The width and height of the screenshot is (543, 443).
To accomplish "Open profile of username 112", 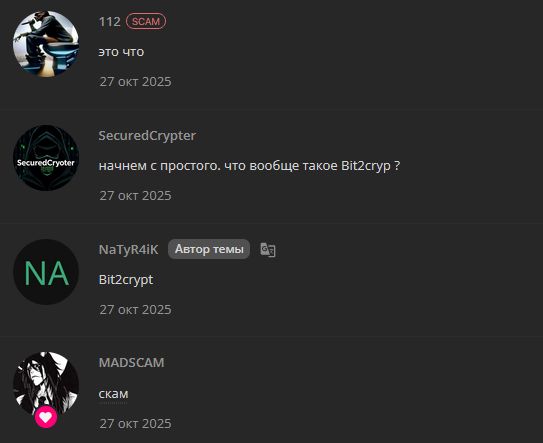I will pyautogui.click(x=109, y=22).
